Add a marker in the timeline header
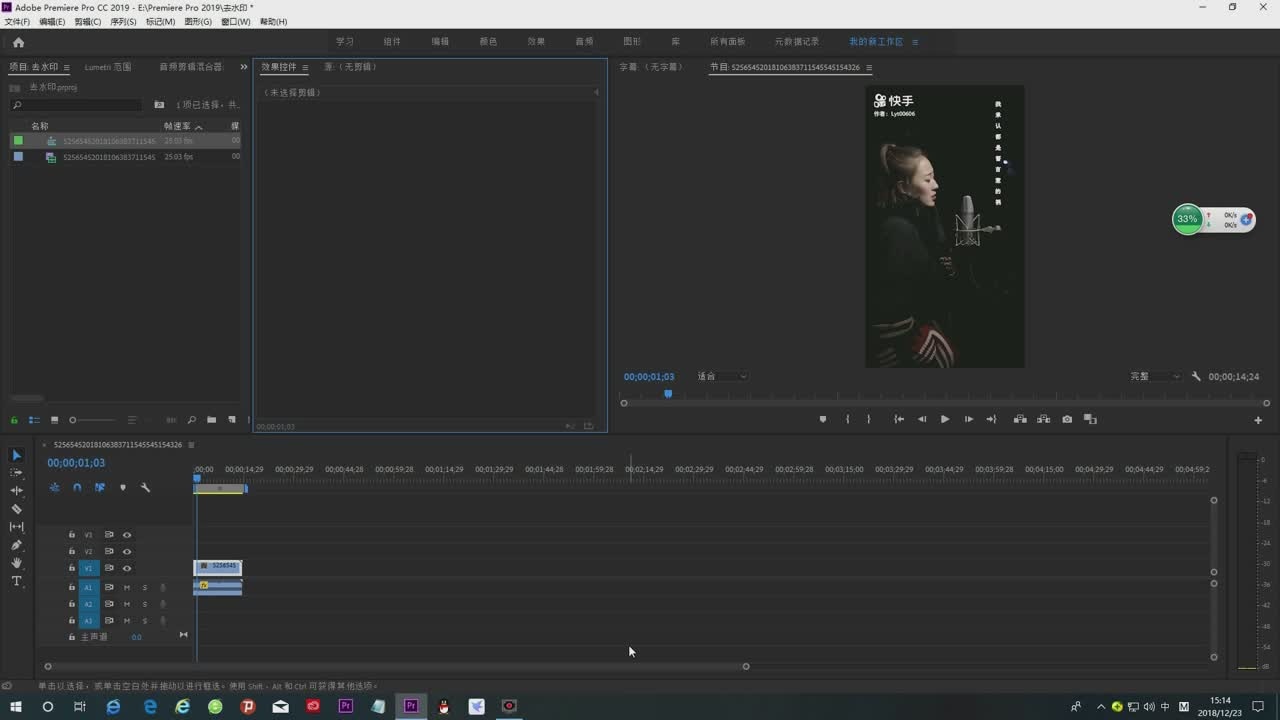1280x720 pixels. (x=123, y=487)
